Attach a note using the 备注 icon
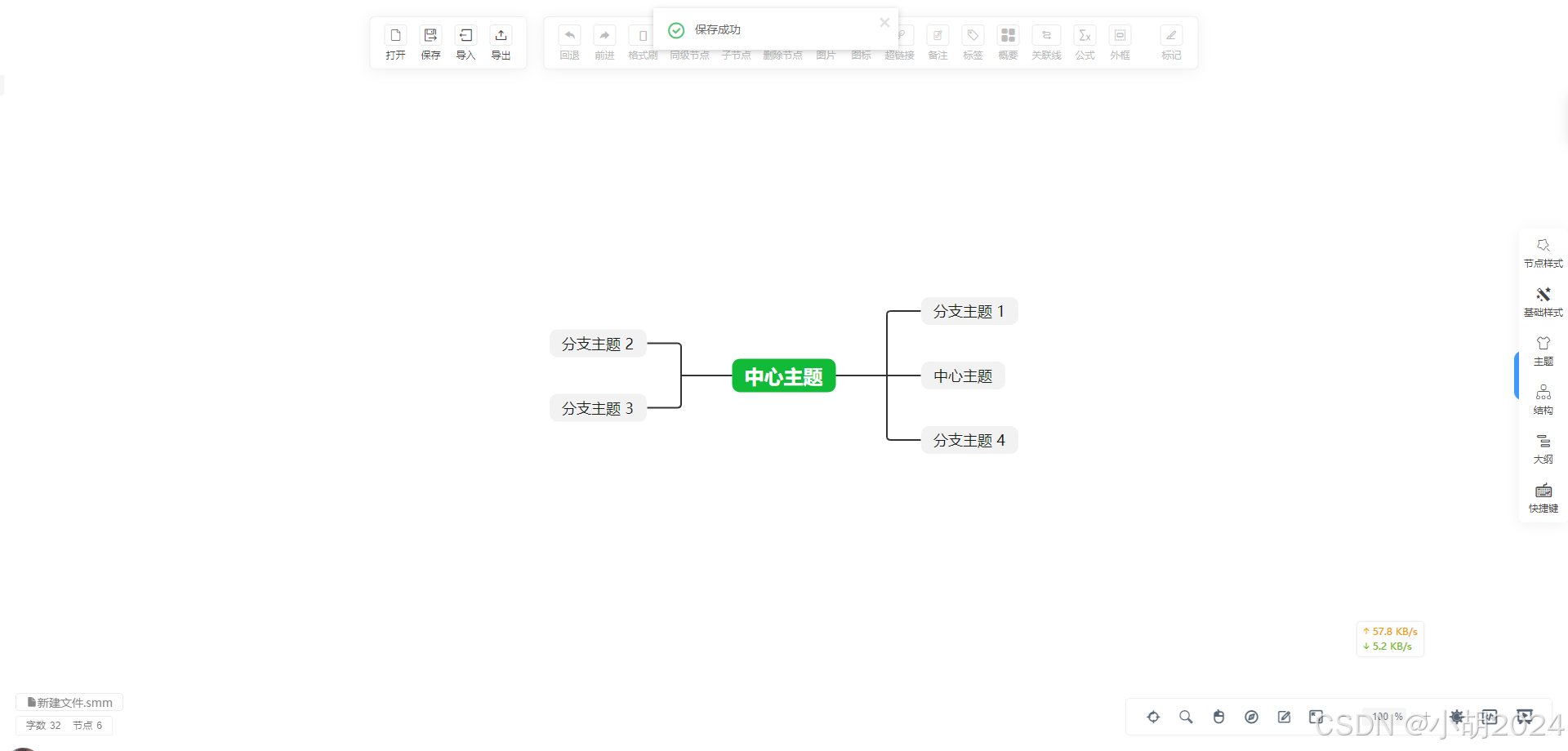Screen dimensions: 1568x751 (937, 42)
